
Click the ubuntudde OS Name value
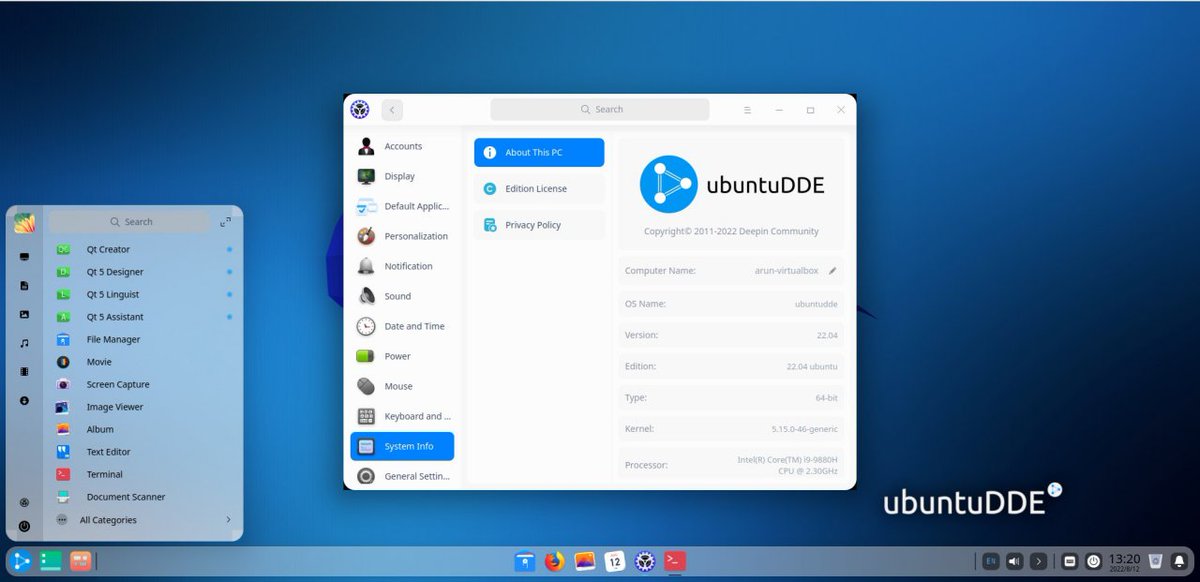click(x=816, y=303)
